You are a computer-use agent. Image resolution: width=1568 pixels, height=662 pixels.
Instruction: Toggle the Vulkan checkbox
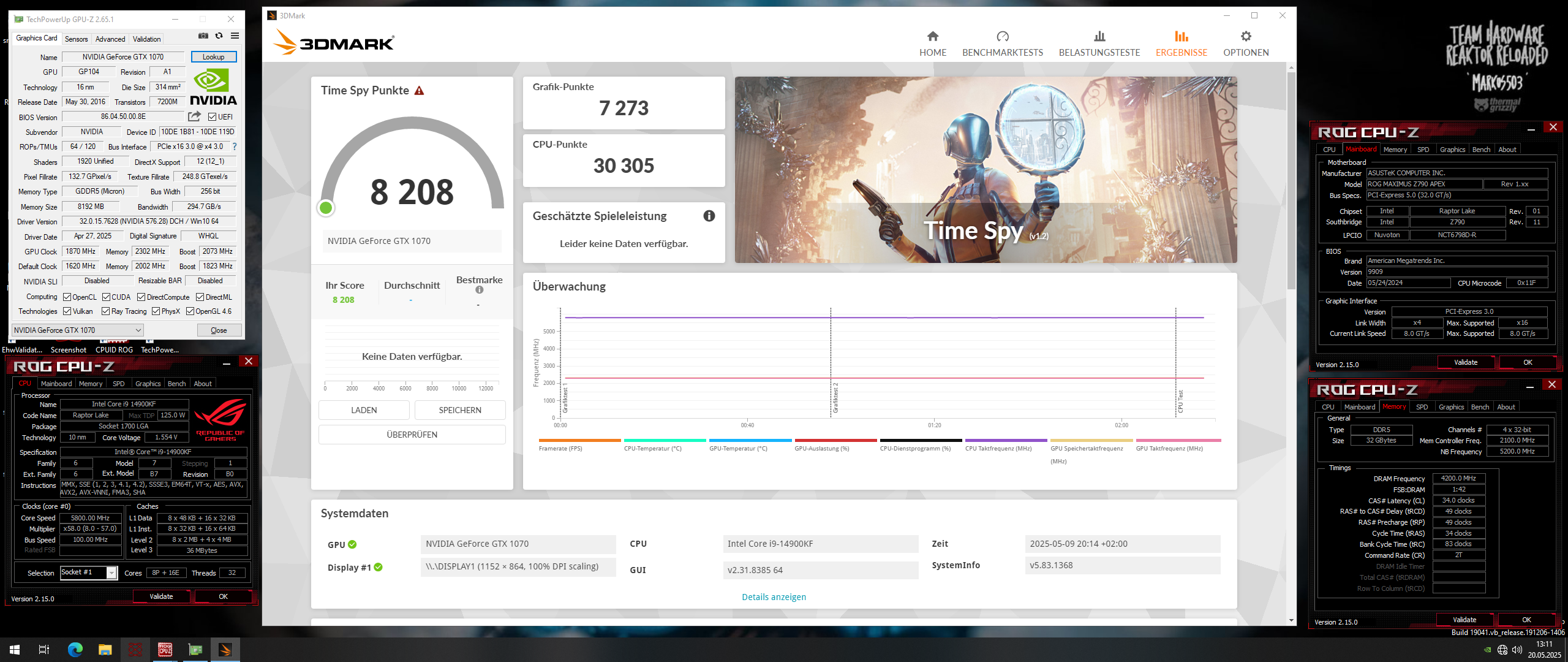pyautogui.click(x=67, y=311)
